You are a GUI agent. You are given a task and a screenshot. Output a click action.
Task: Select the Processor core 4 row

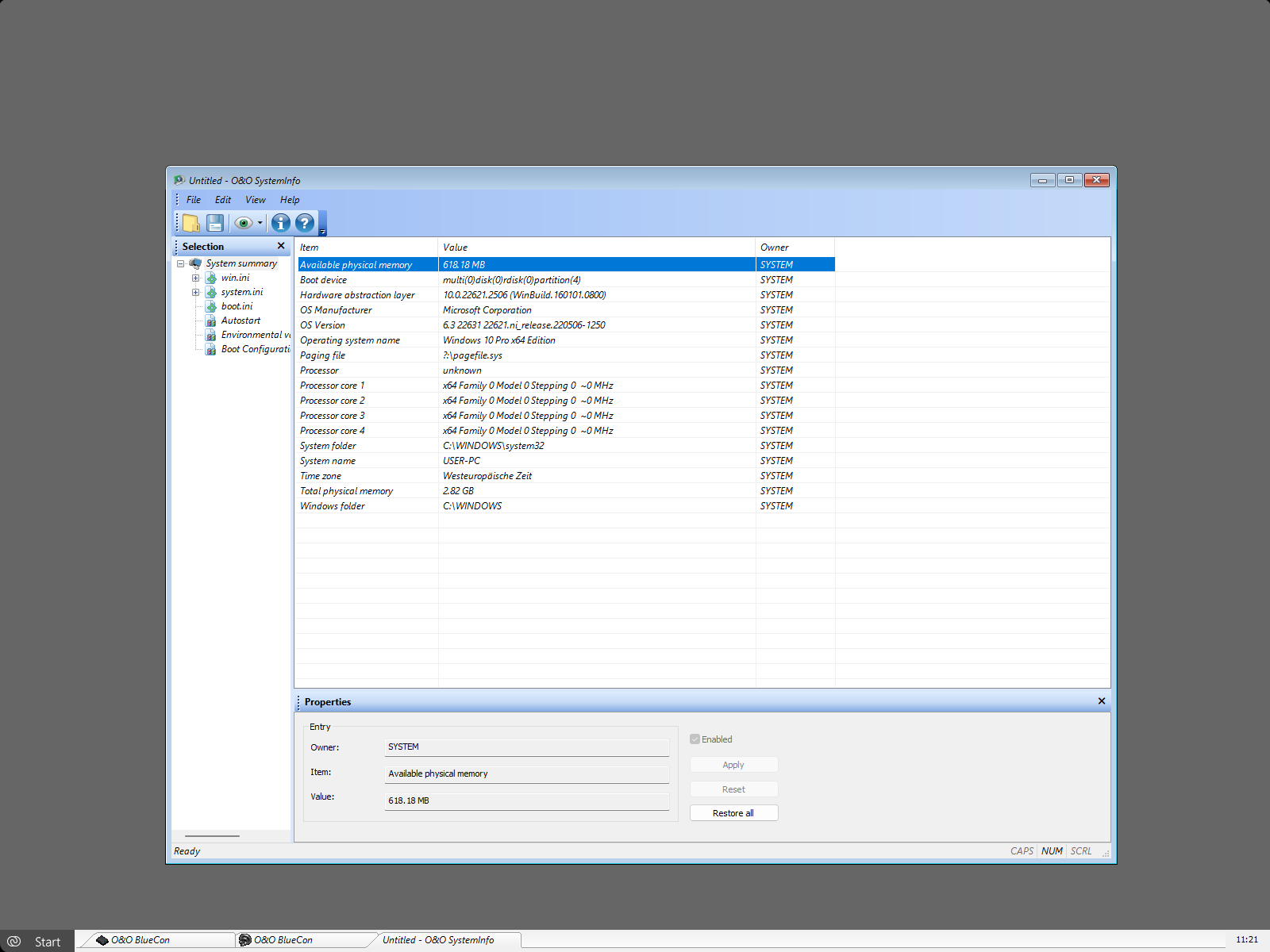566,431
